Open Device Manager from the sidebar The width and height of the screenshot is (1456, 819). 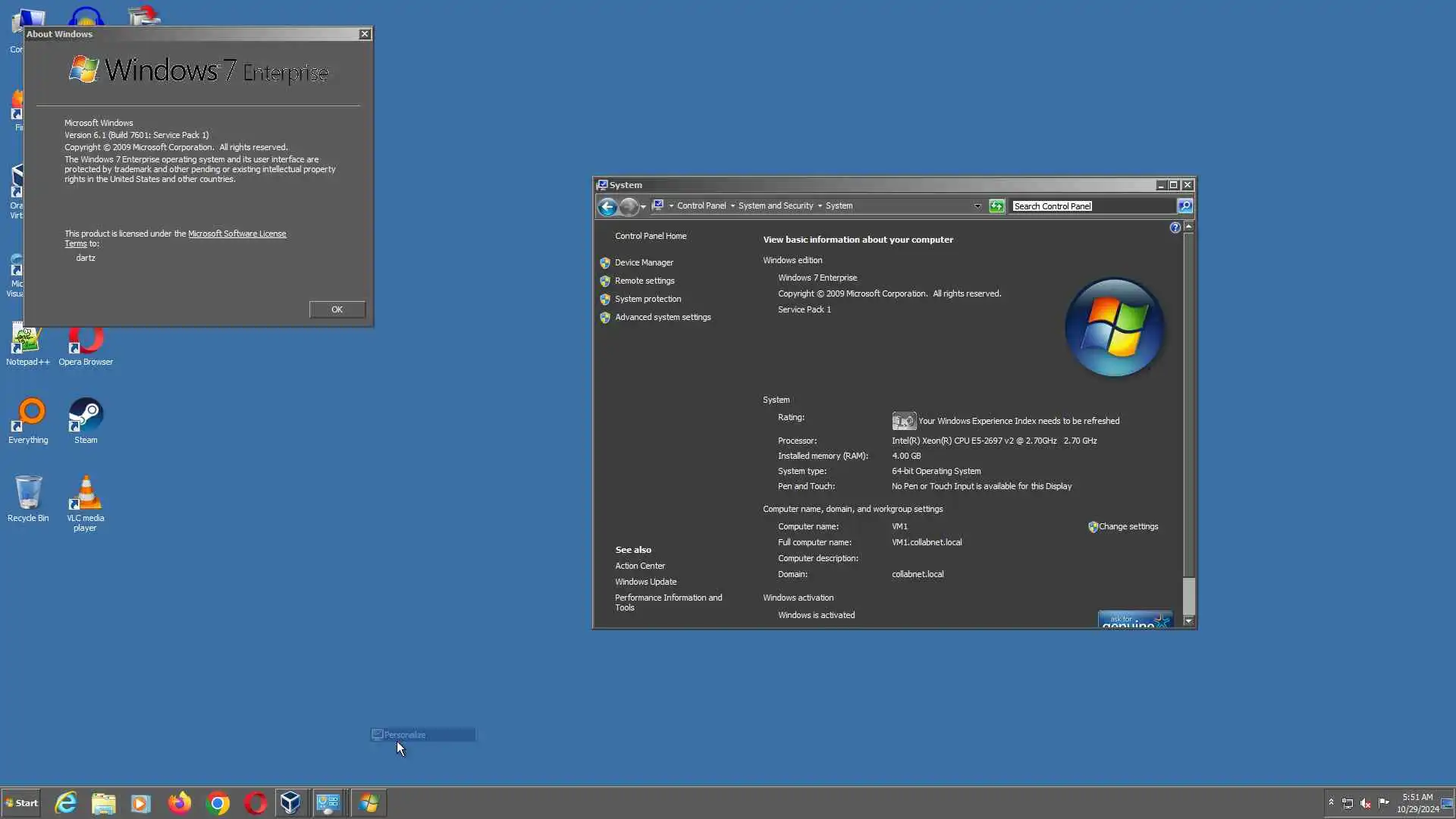pos(643,262)
